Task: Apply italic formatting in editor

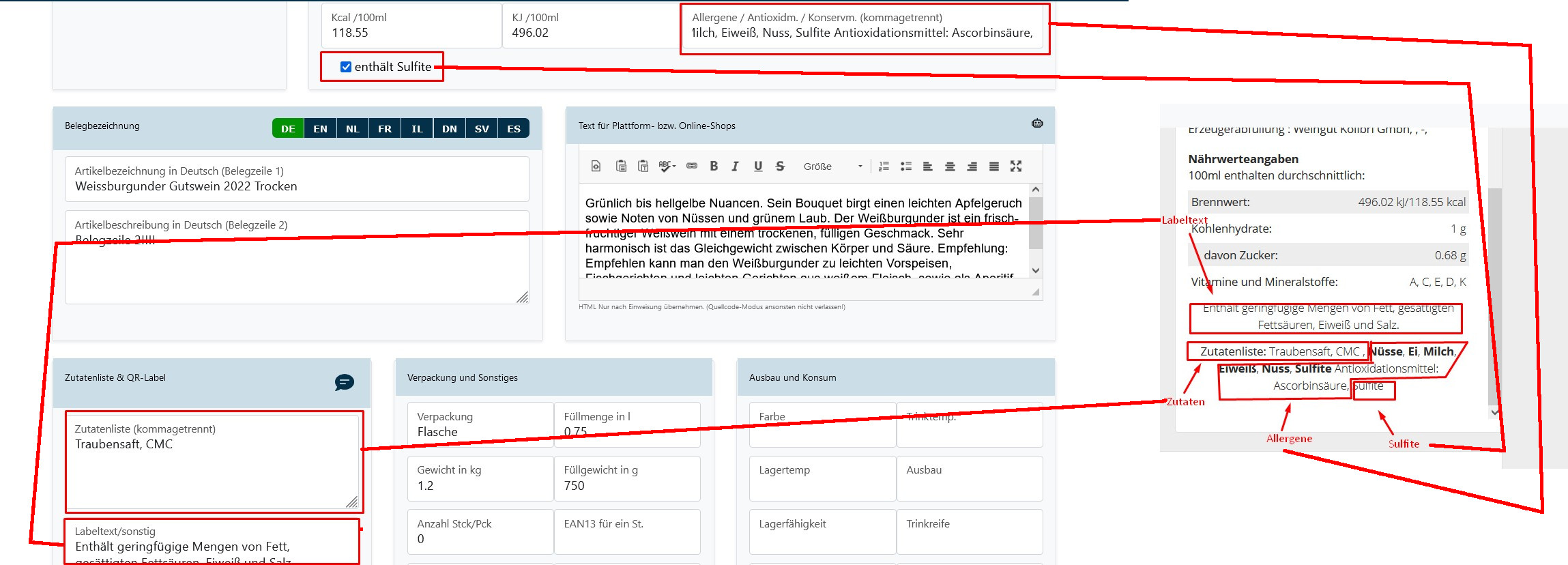Action: (x=735, y=166)
